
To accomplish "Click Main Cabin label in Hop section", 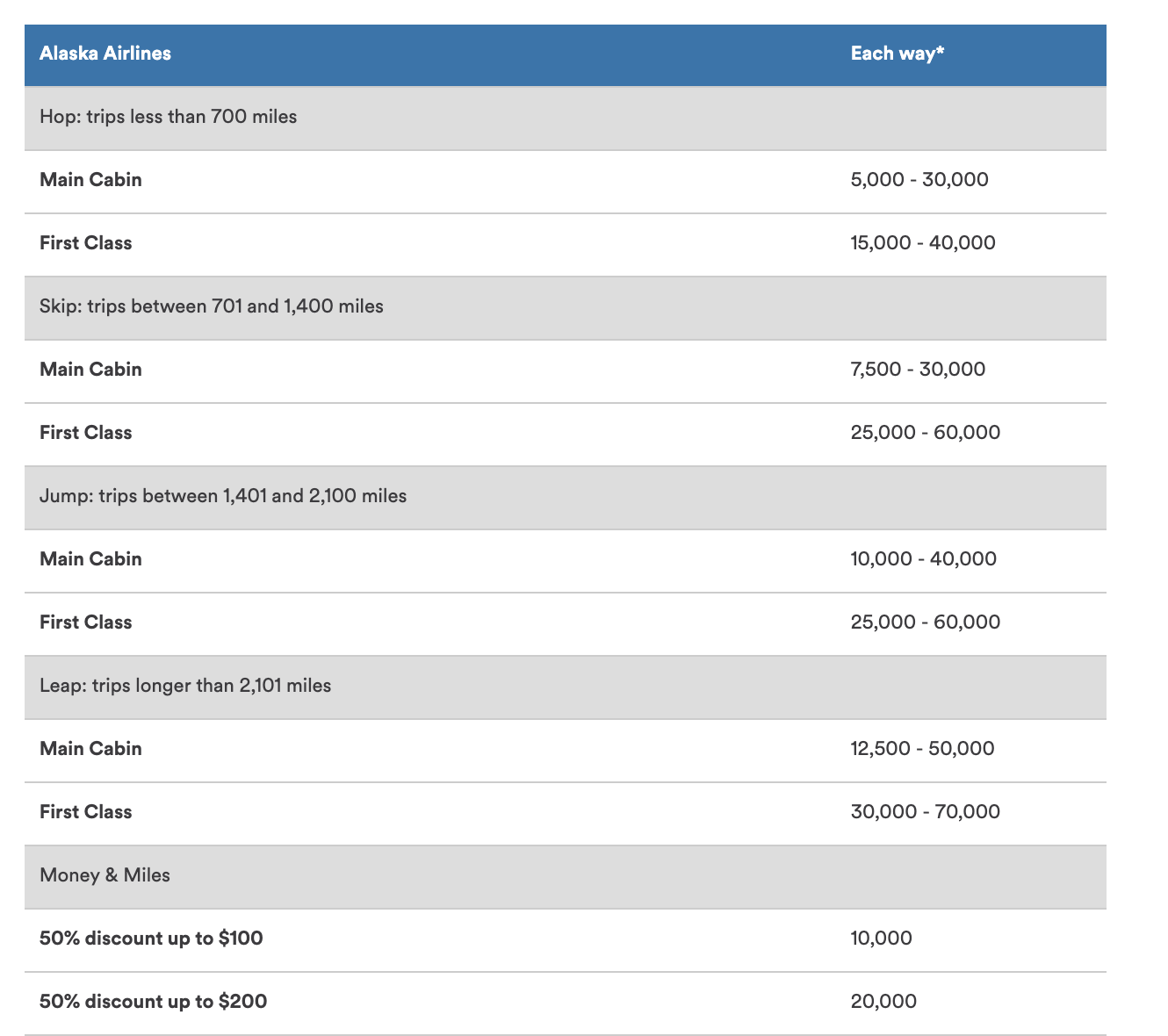I will pyautogui.click(x=90, y=180).
